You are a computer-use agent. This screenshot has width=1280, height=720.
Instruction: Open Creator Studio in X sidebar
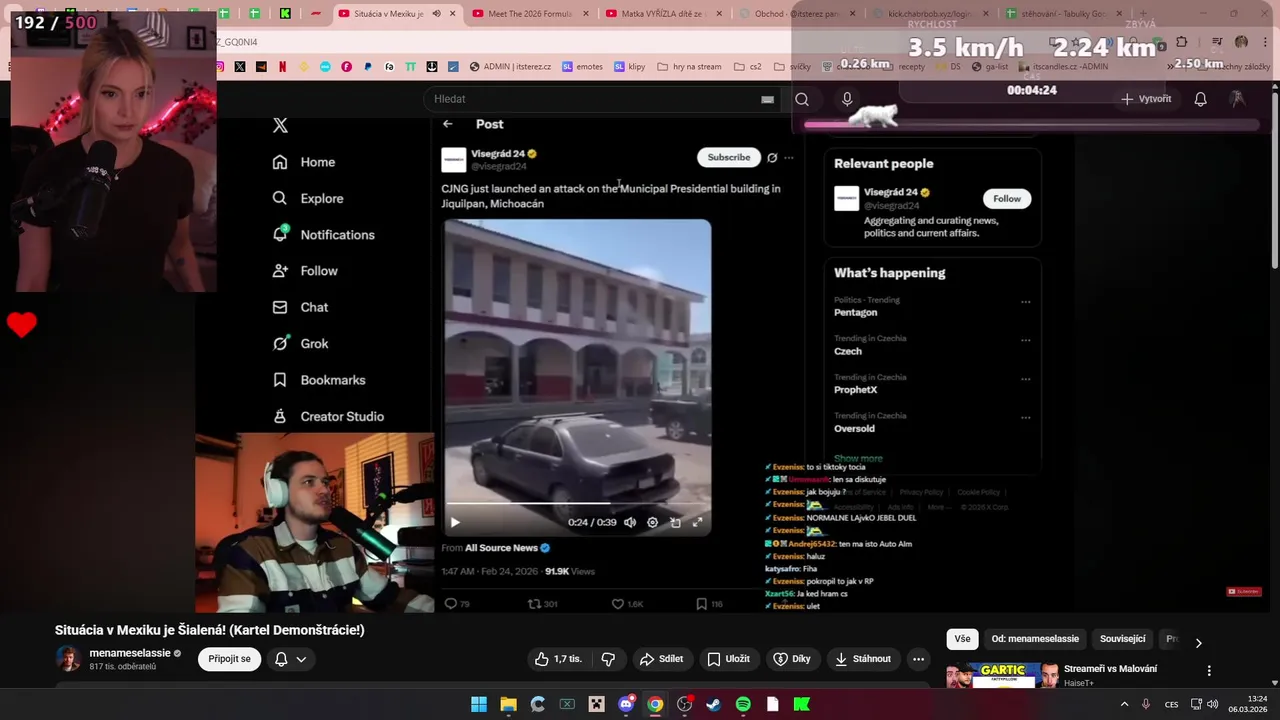pyautogui.click(x=328, y=416)
